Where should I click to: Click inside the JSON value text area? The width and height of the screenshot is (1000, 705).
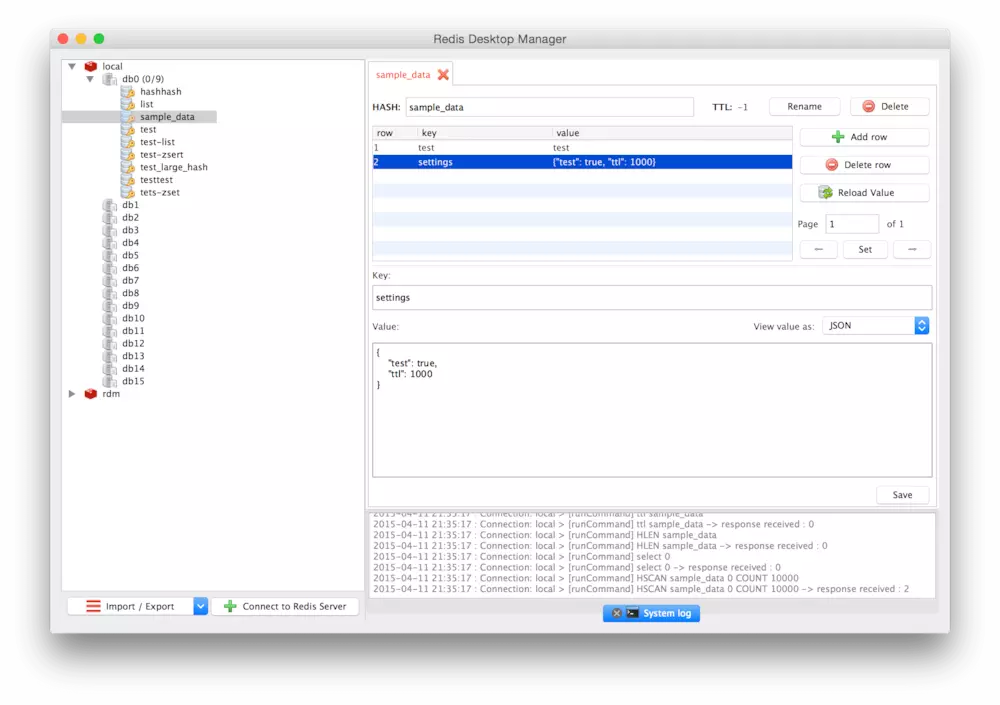[652, 410]
